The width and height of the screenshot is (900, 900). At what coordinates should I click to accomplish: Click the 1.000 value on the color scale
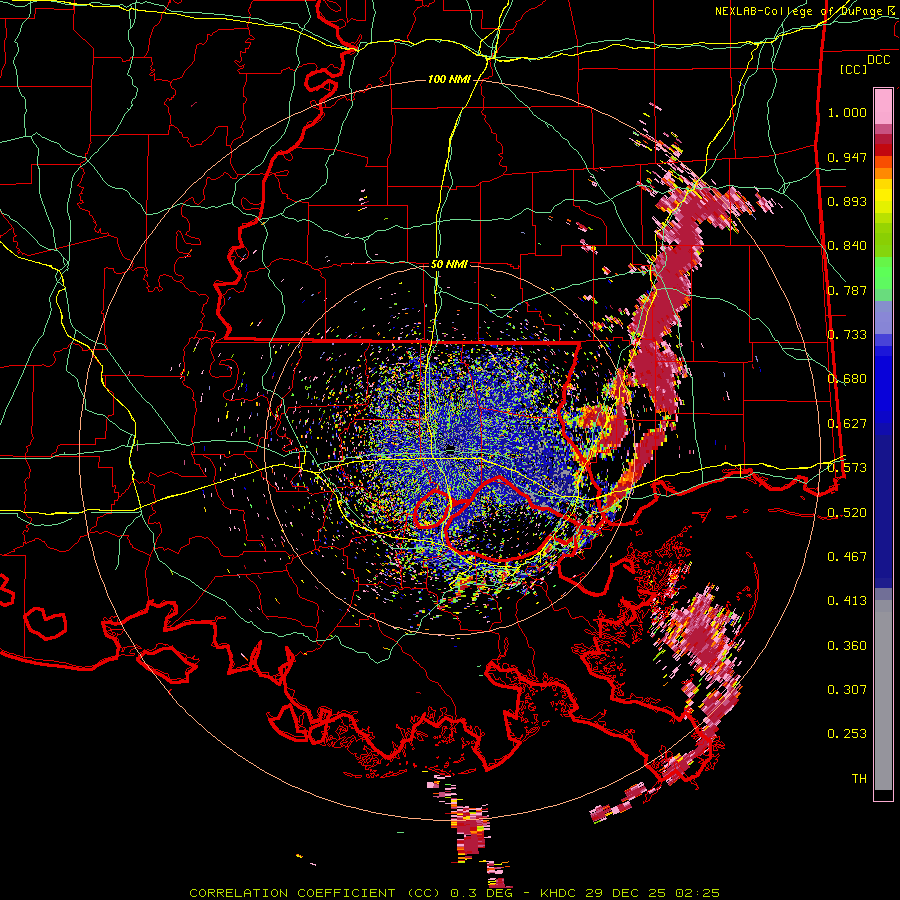(847, 112)
